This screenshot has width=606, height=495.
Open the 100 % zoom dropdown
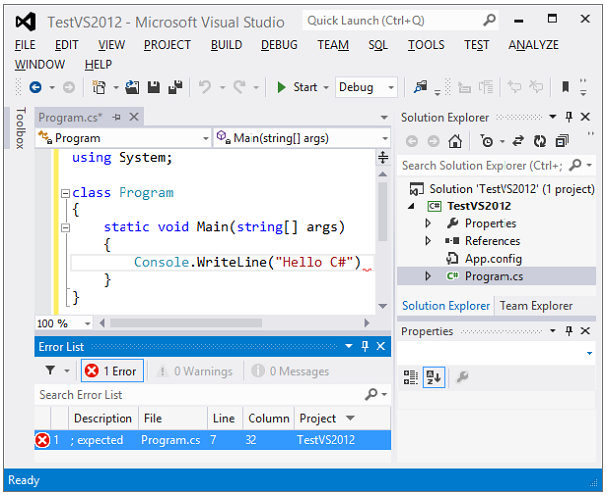(x=88, y=323)
